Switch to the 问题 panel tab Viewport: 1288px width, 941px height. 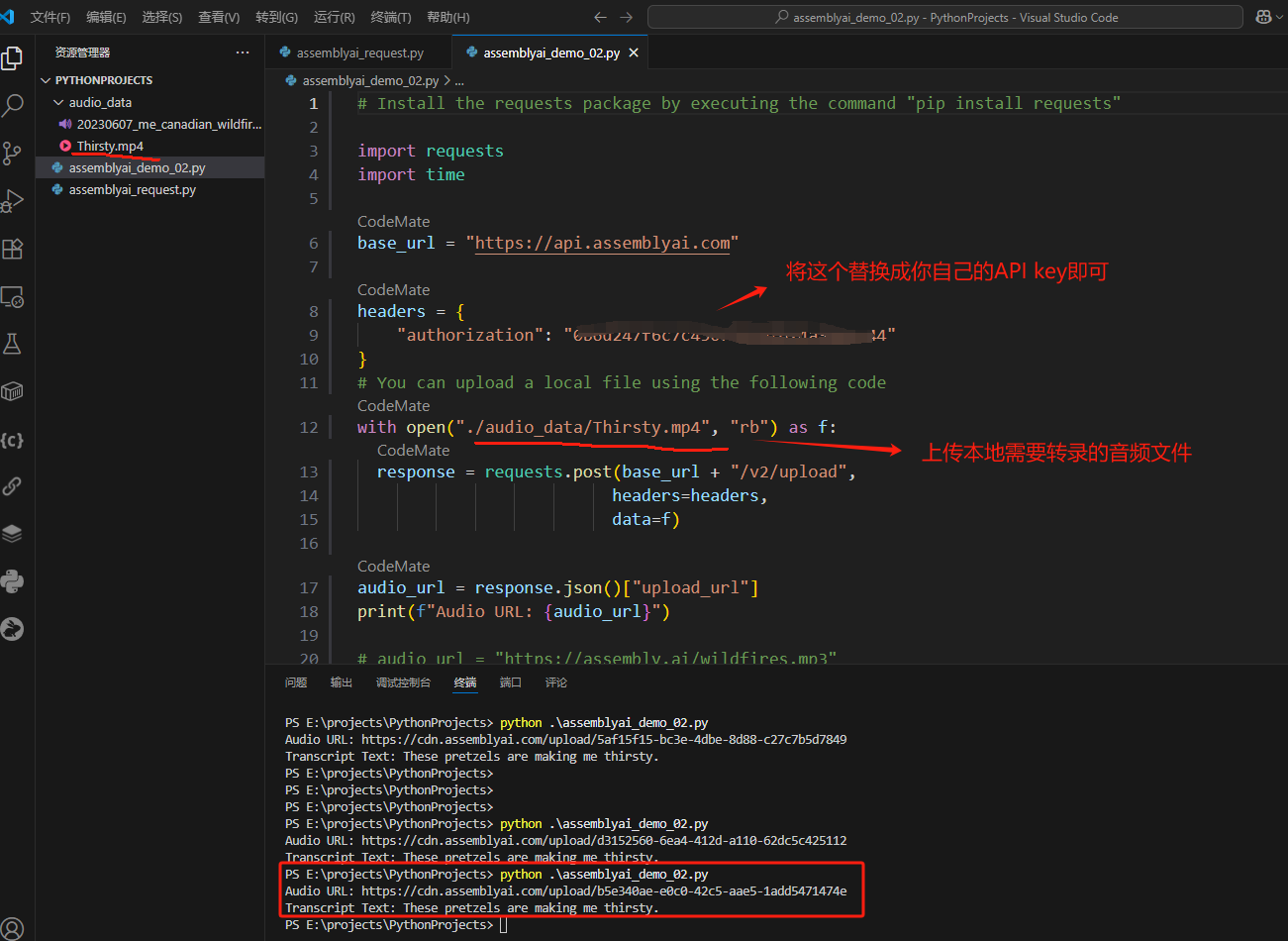pyautogui.click(x=296, y=682)
